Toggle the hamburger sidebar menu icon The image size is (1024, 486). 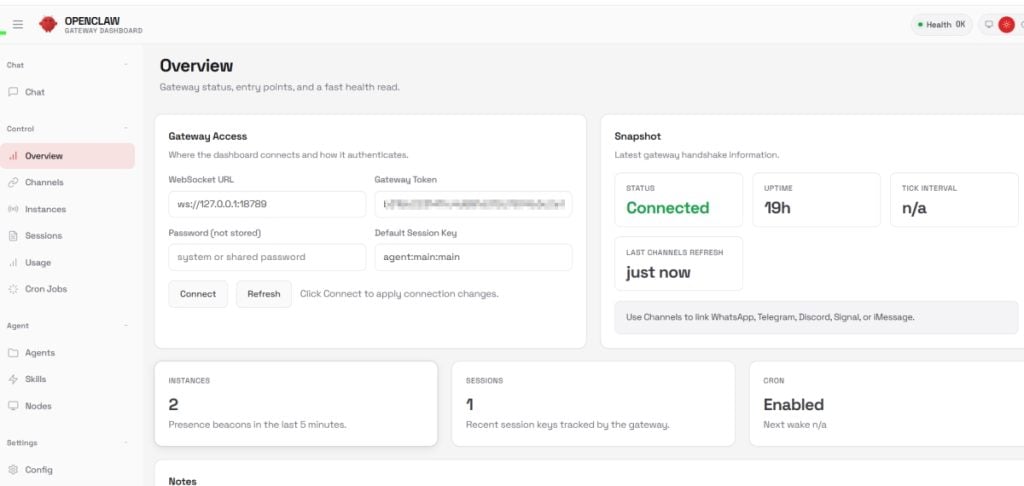click(x=18, y=24)
